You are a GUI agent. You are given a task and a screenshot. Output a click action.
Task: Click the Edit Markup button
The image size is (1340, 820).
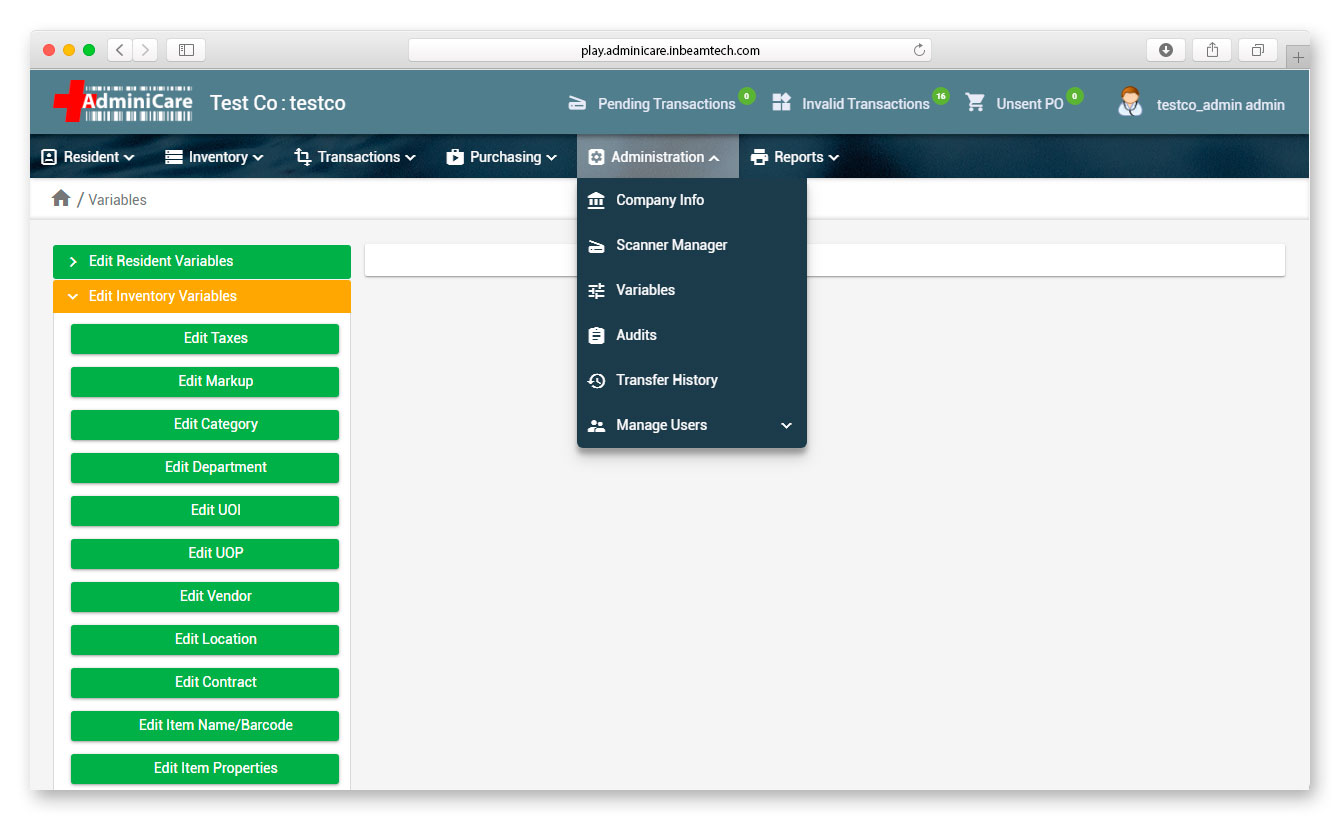click(205, 381)
